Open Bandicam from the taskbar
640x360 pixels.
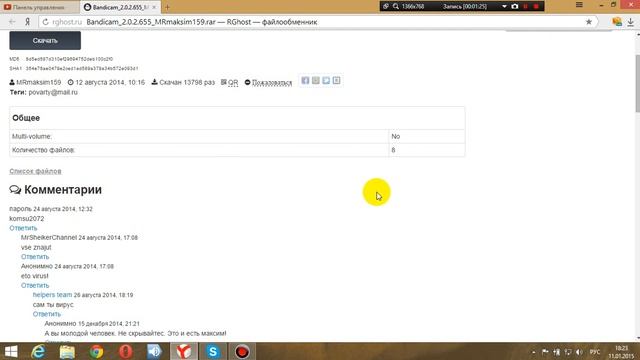click(x=242, y=351)
